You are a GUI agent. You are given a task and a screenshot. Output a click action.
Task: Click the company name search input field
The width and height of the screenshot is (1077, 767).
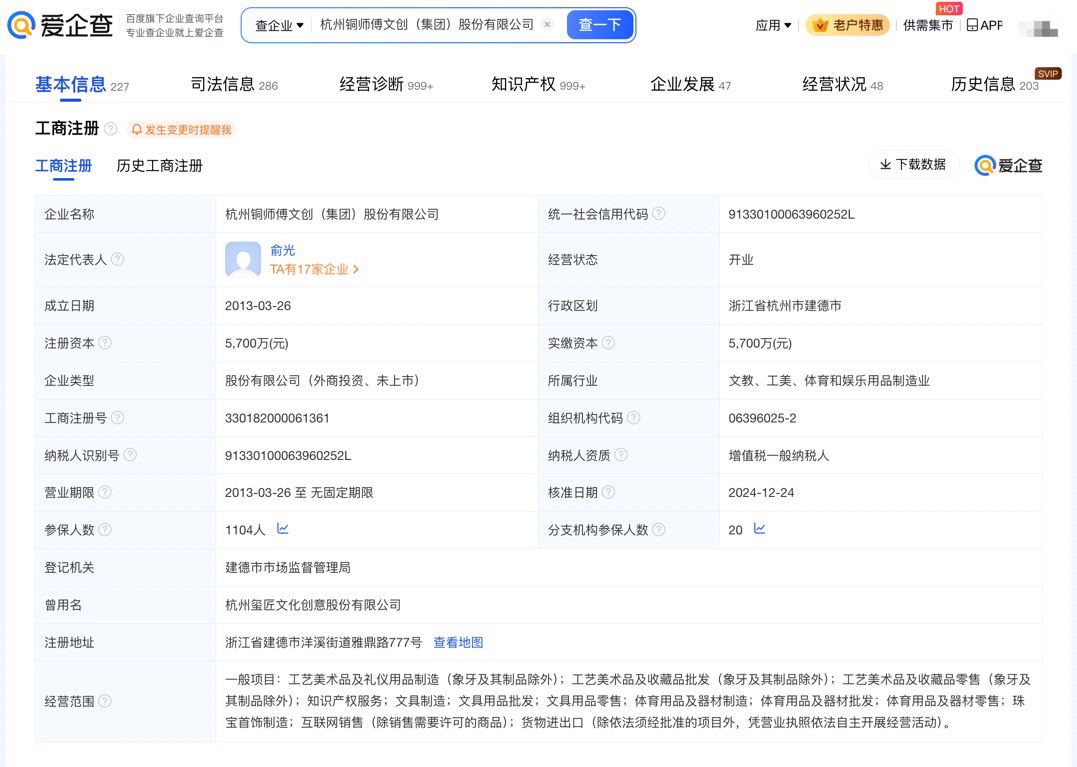[427, 25]
